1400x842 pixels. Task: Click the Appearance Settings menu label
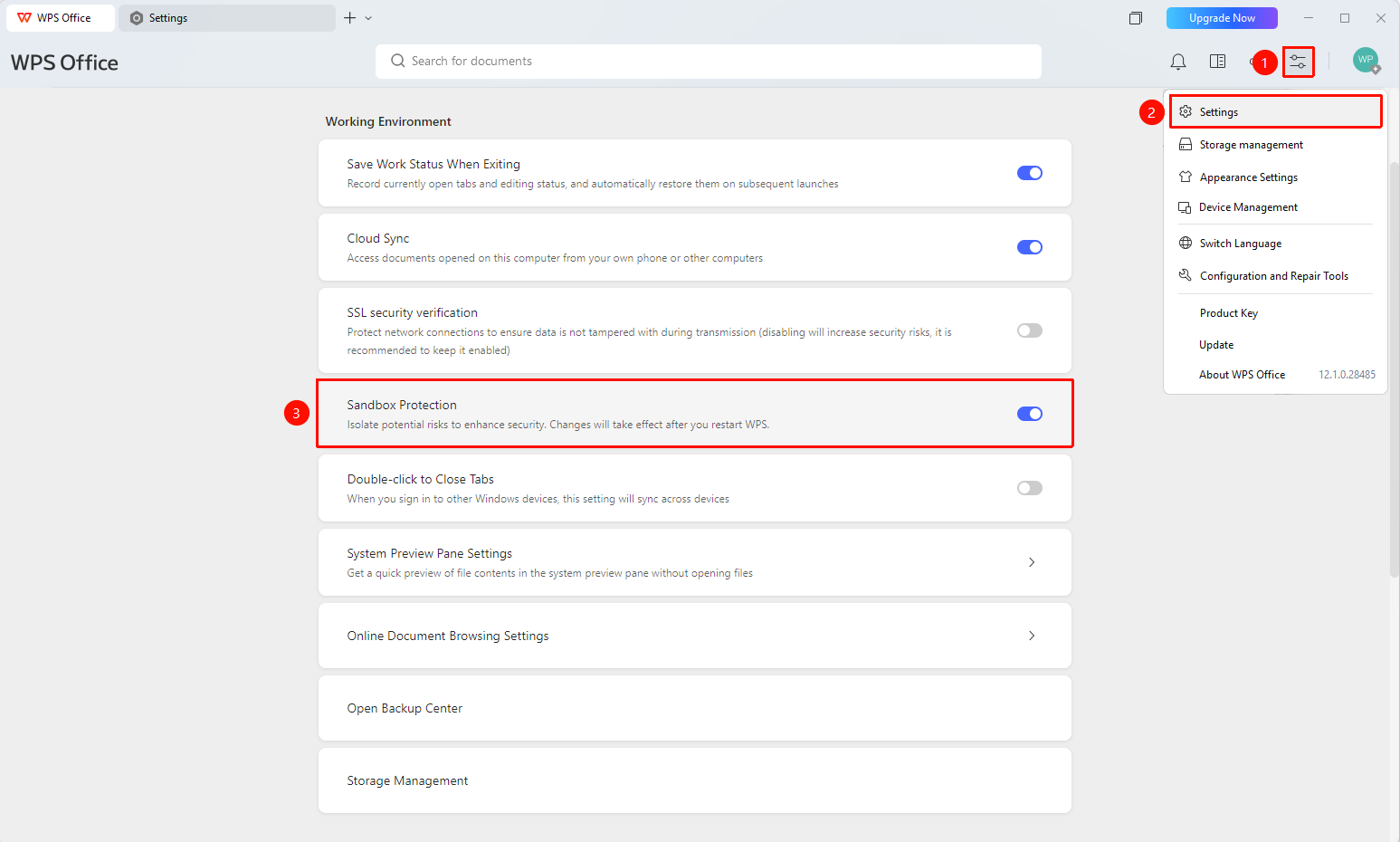[x=1249, y=177]
